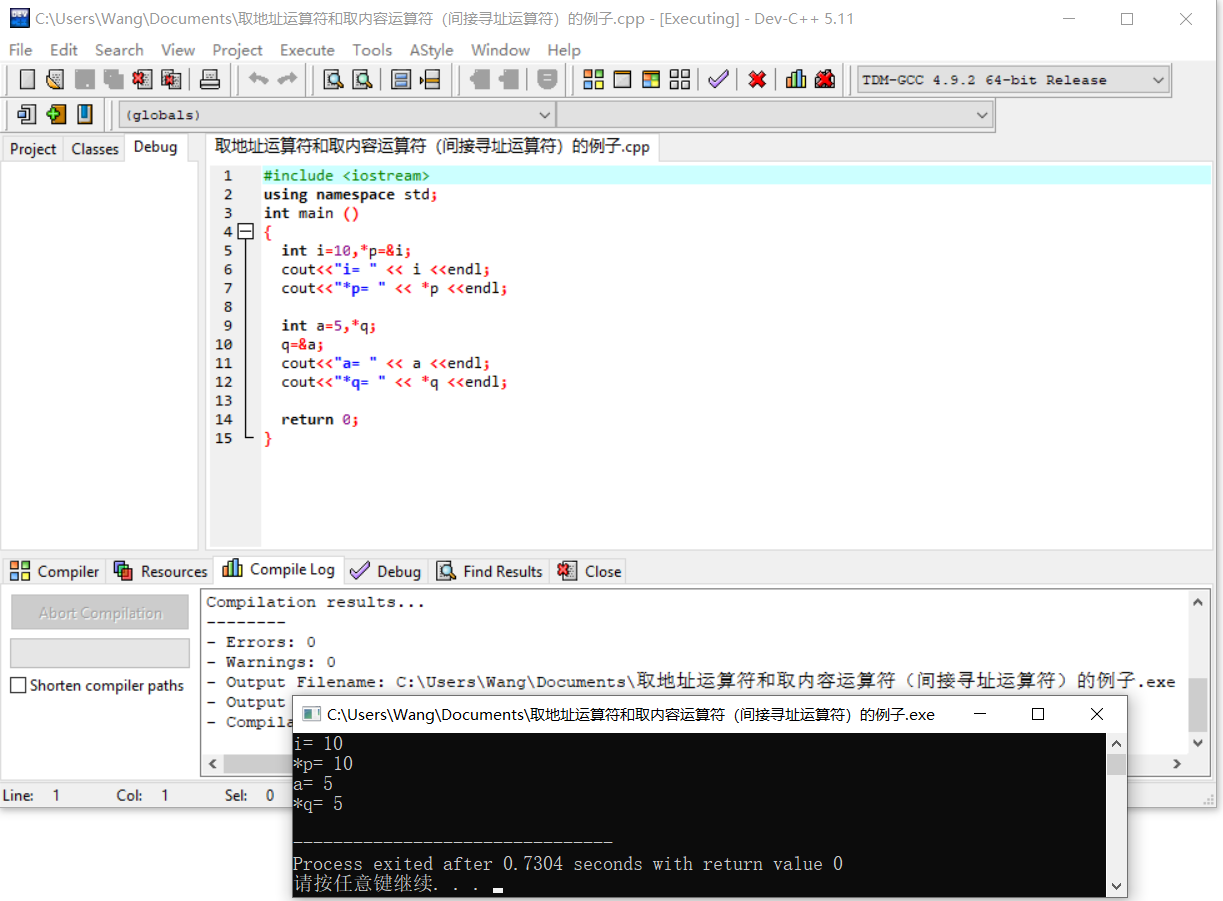Open Find using the magnifier toolbar icon
This screenshot has width=1223, height=901.
point(333,80)
